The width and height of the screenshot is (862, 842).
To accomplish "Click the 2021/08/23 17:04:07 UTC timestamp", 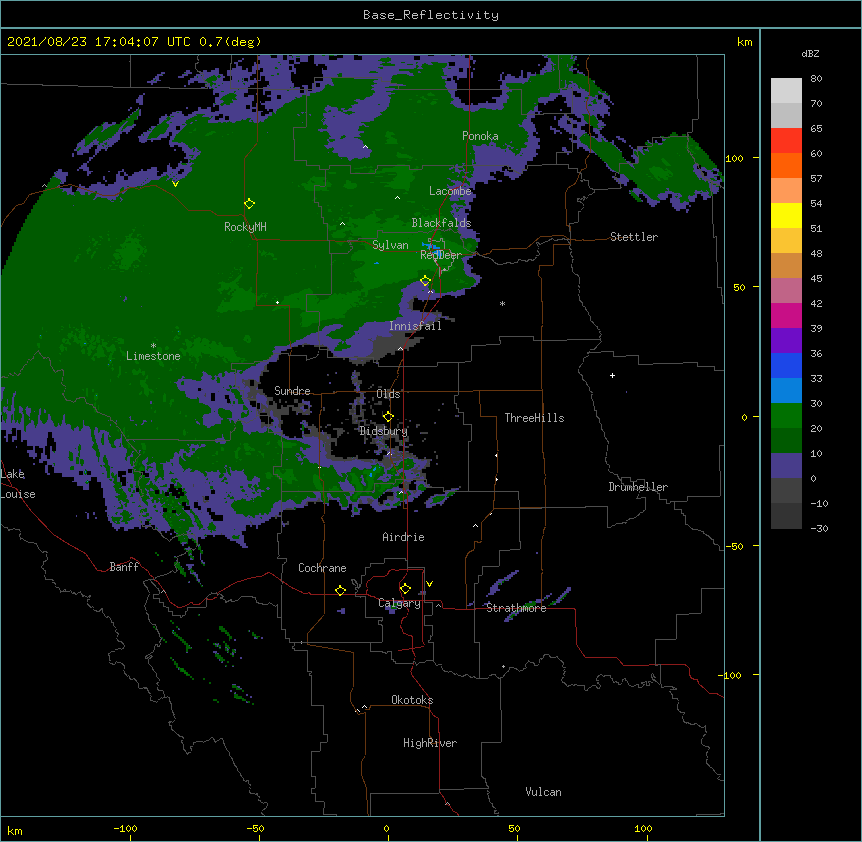I will [99, 42].
